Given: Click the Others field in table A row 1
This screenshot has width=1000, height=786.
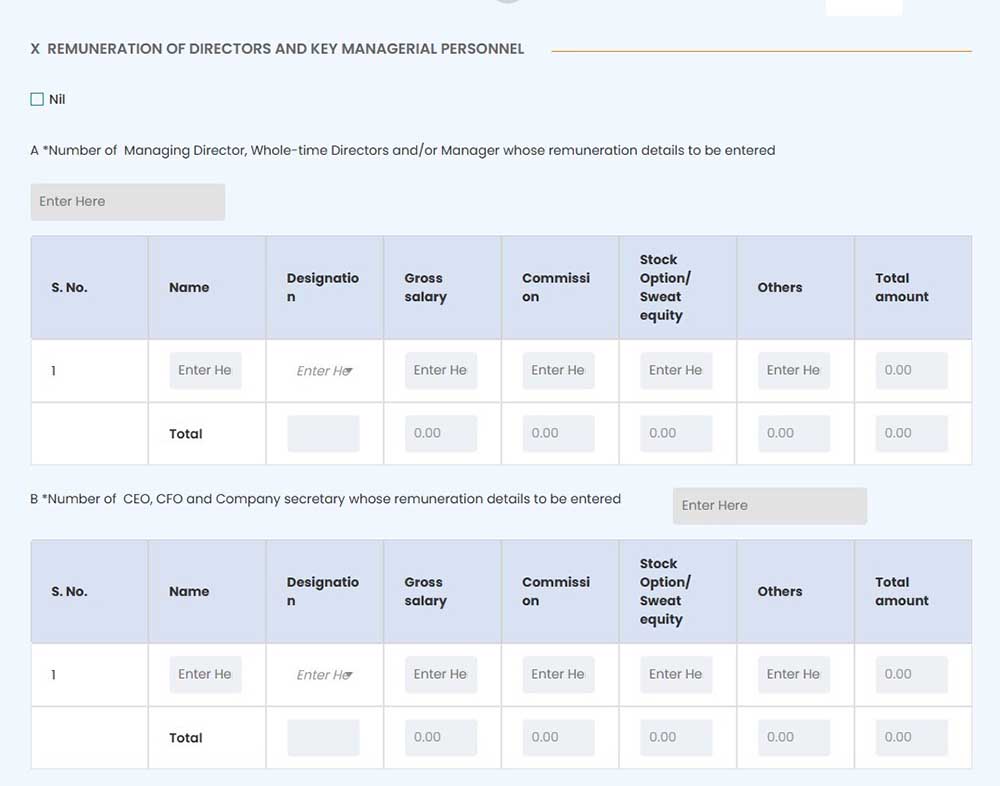Looking at the screenshot, I should 793,370.
